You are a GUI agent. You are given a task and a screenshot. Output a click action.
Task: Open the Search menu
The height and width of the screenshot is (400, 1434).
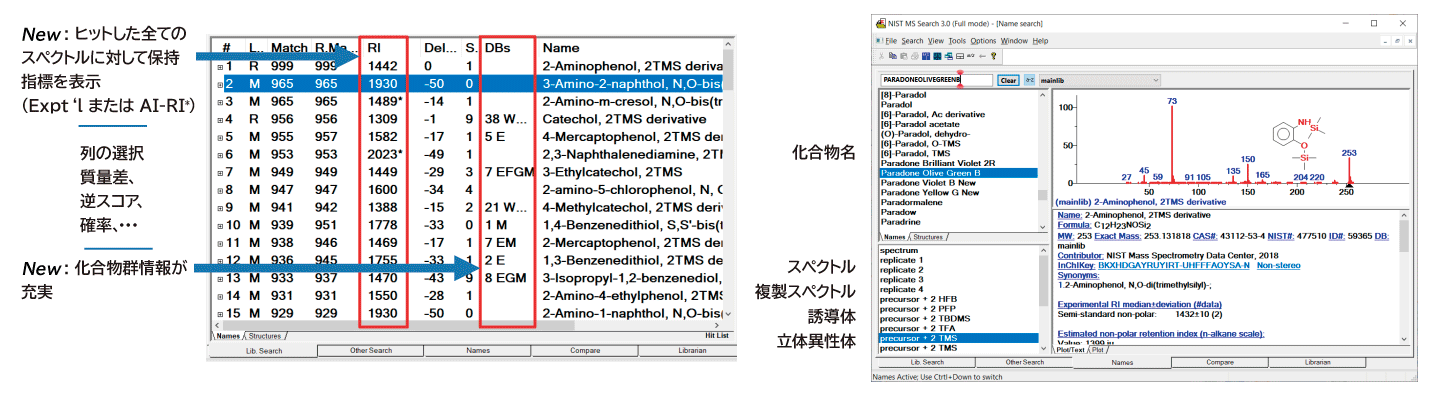tap(912, 41)
